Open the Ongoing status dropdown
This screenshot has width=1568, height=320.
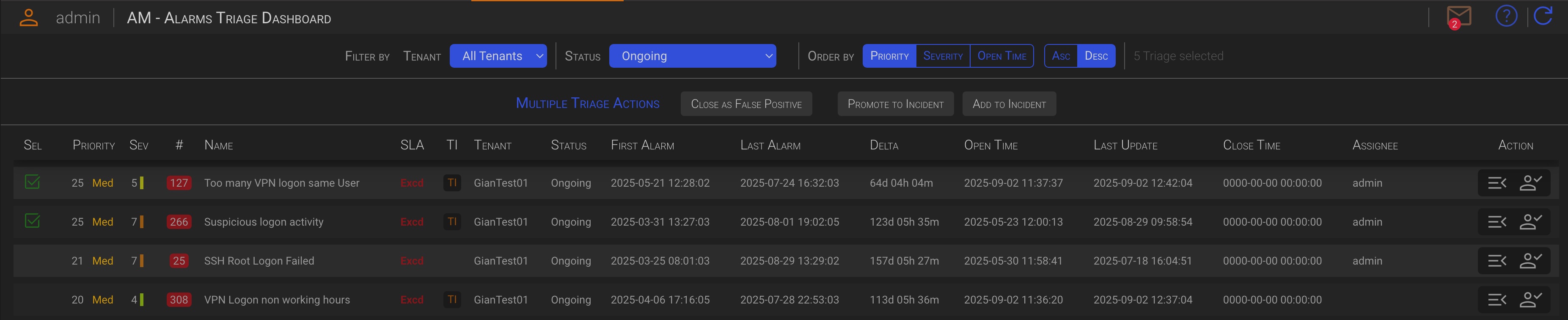(x=692, y=56)
